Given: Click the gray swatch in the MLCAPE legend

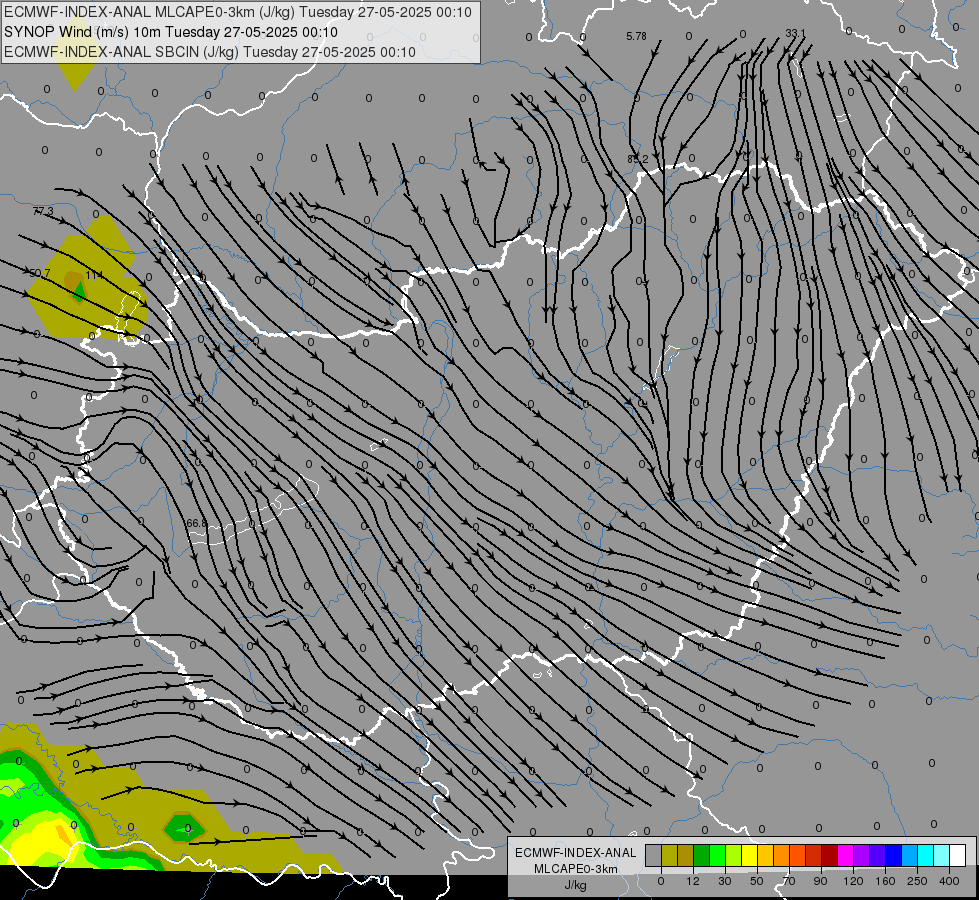Looking at the screenshot, I should click(653, 856).
